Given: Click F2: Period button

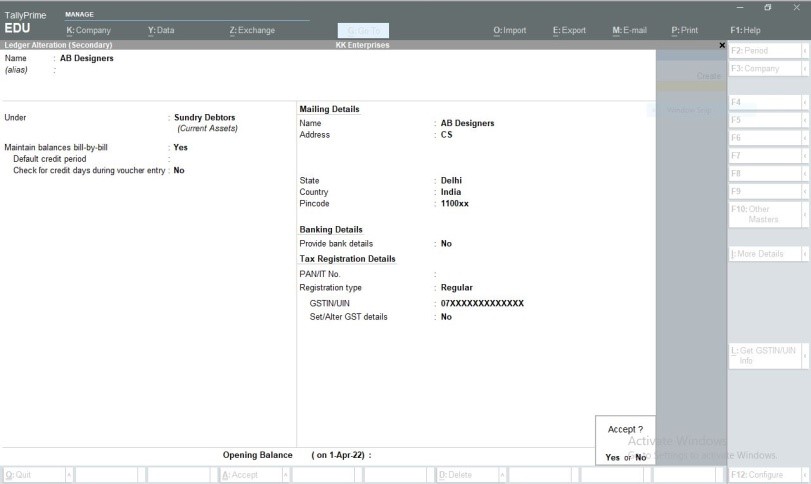Looking at the screenshot, I should click(765, 51).
